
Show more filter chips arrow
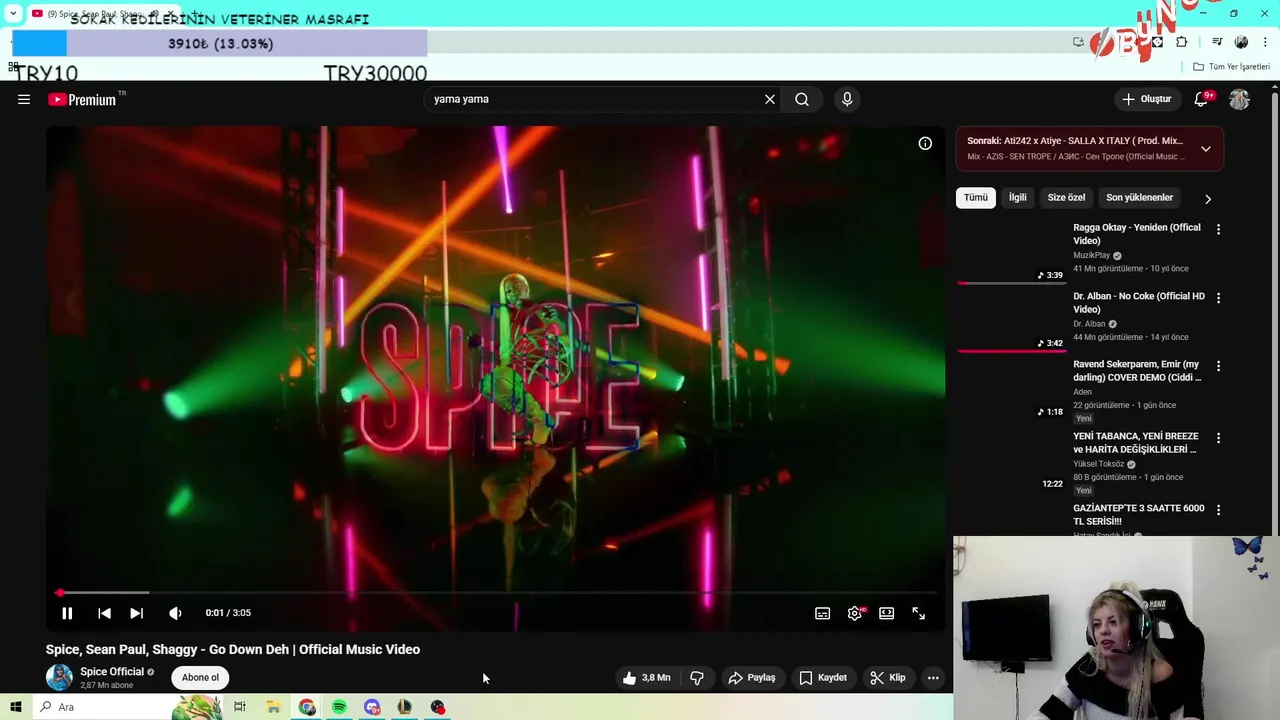pyautogui.click(x=1208, y=198)
